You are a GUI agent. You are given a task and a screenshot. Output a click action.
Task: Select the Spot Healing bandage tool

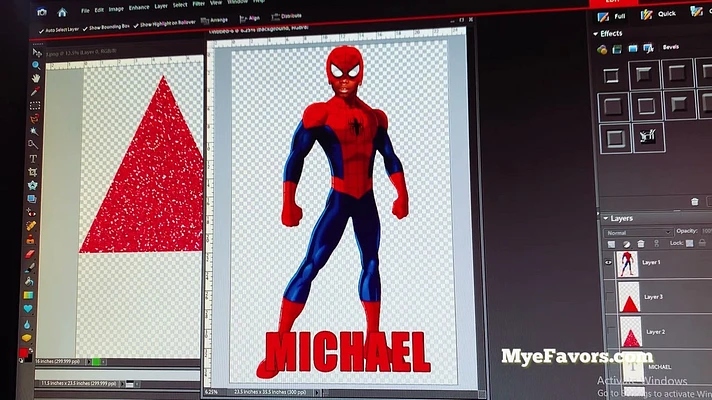pos(31,226)
